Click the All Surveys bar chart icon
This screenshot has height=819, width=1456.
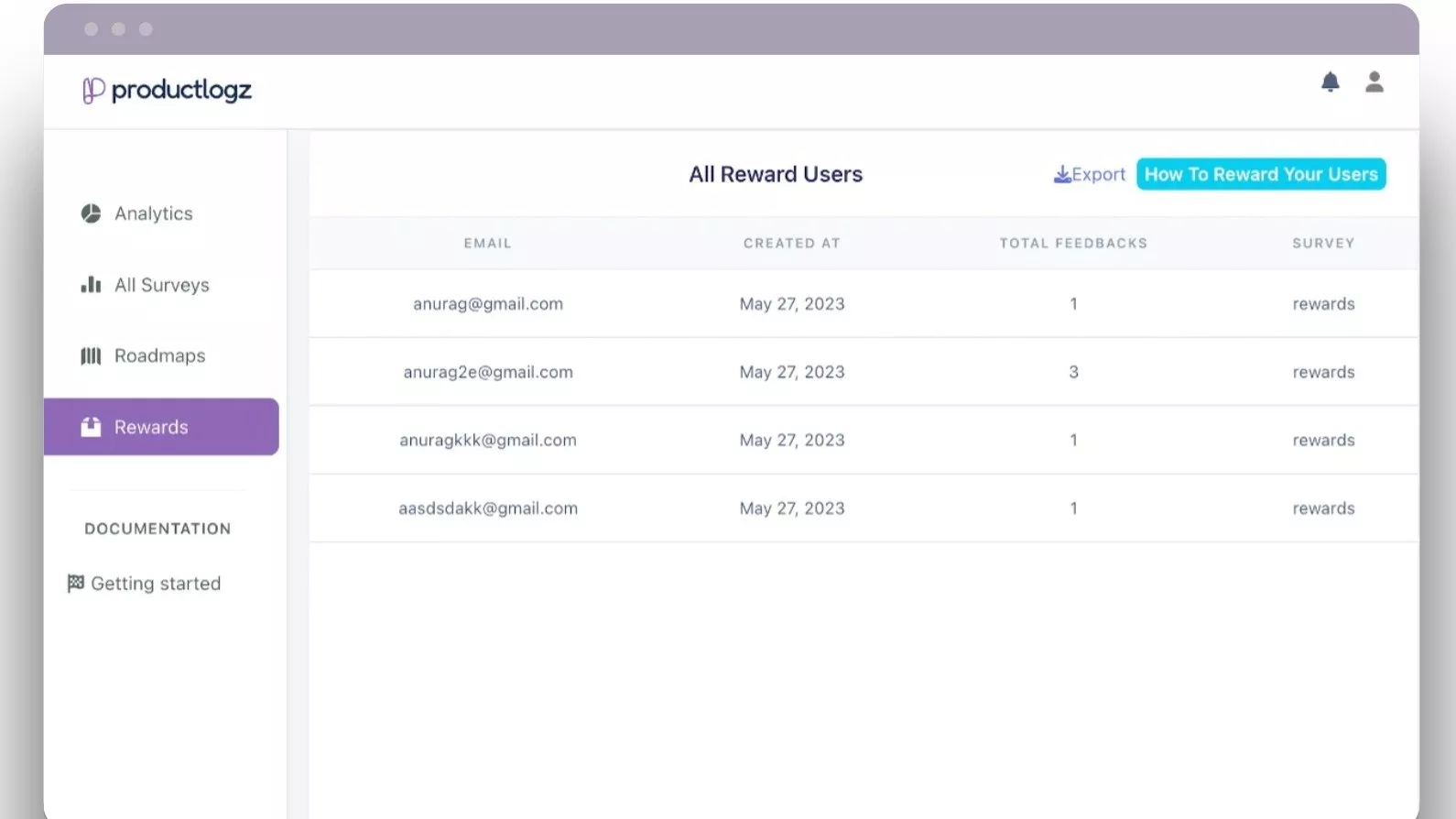point(91,285)
